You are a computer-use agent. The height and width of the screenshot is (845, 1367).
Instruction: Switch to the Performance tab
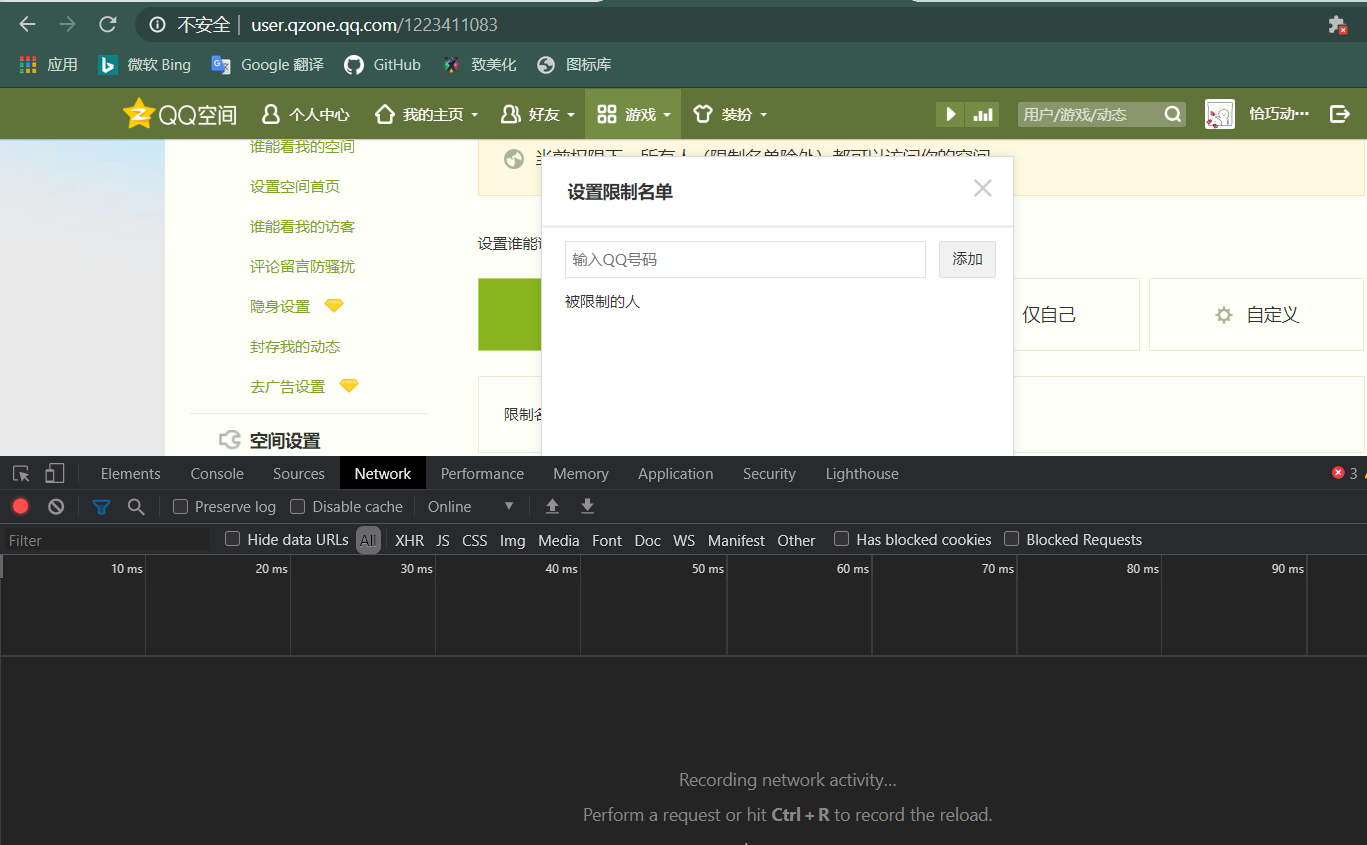coord(482,474)
